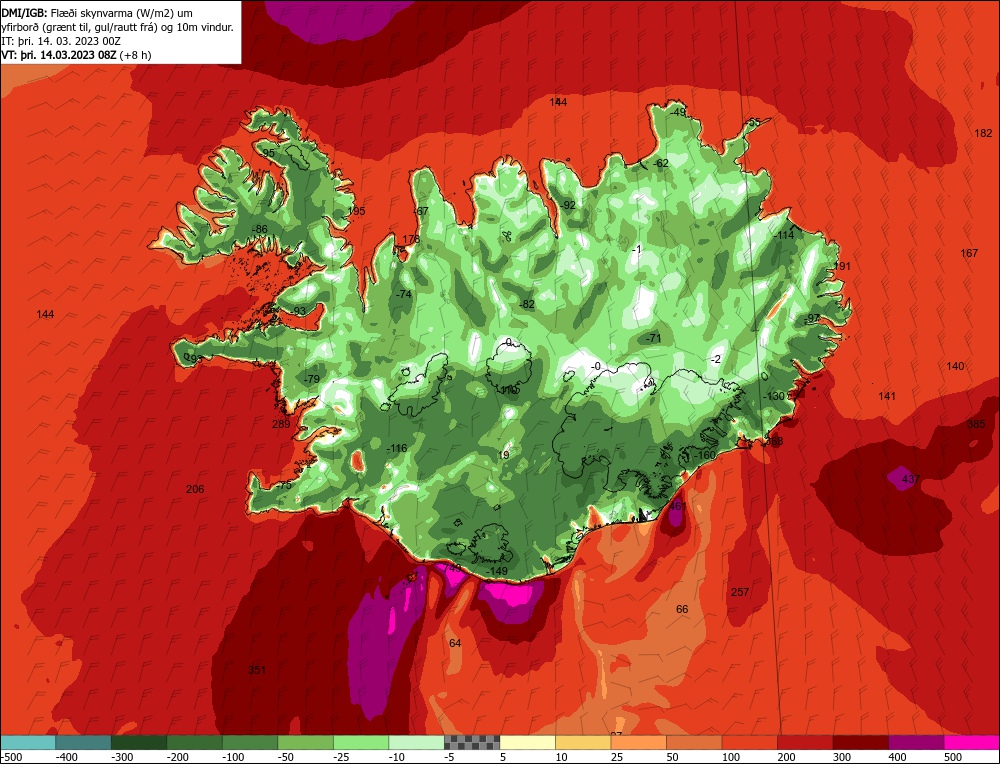
Task: Click the map value -71 in central-east Iceland
Action: click(653, 339)
